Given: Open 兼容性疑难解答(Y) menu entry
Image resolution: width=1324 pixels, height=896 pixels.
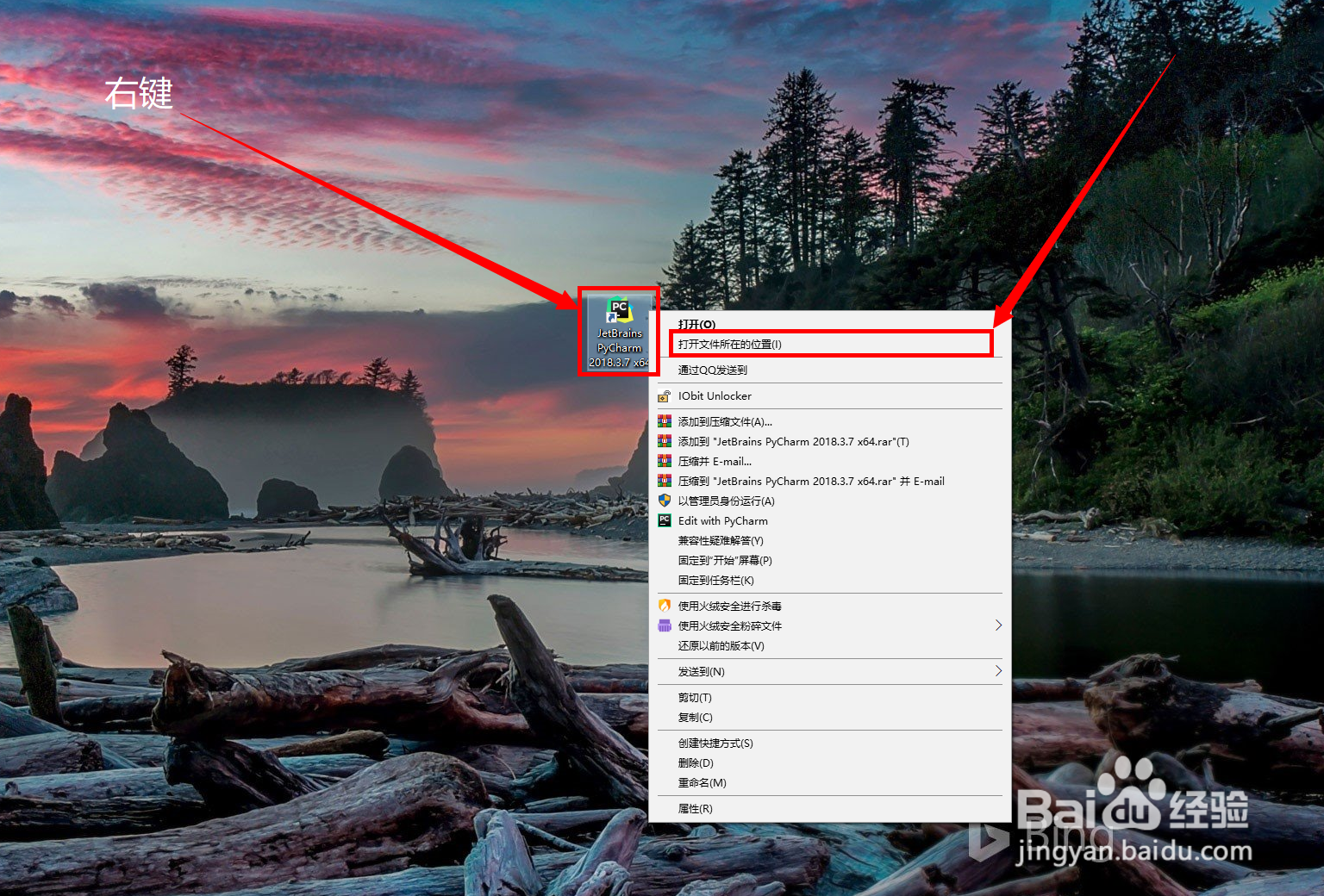Looking at the screenshot, I should click(x=829, y=540).
